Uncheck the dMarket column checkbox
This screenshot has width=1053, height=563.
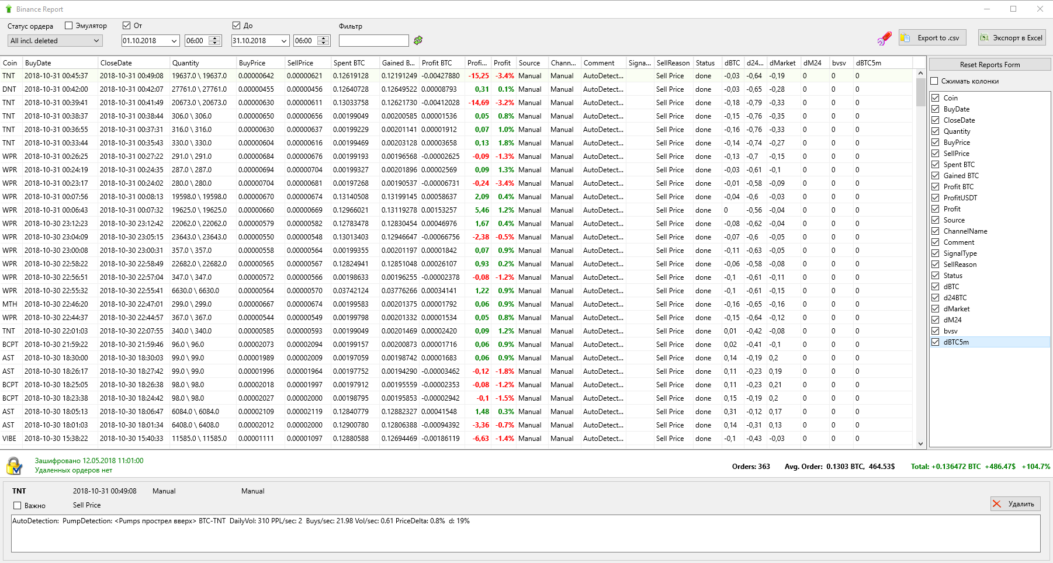click(x=935, y=309)
